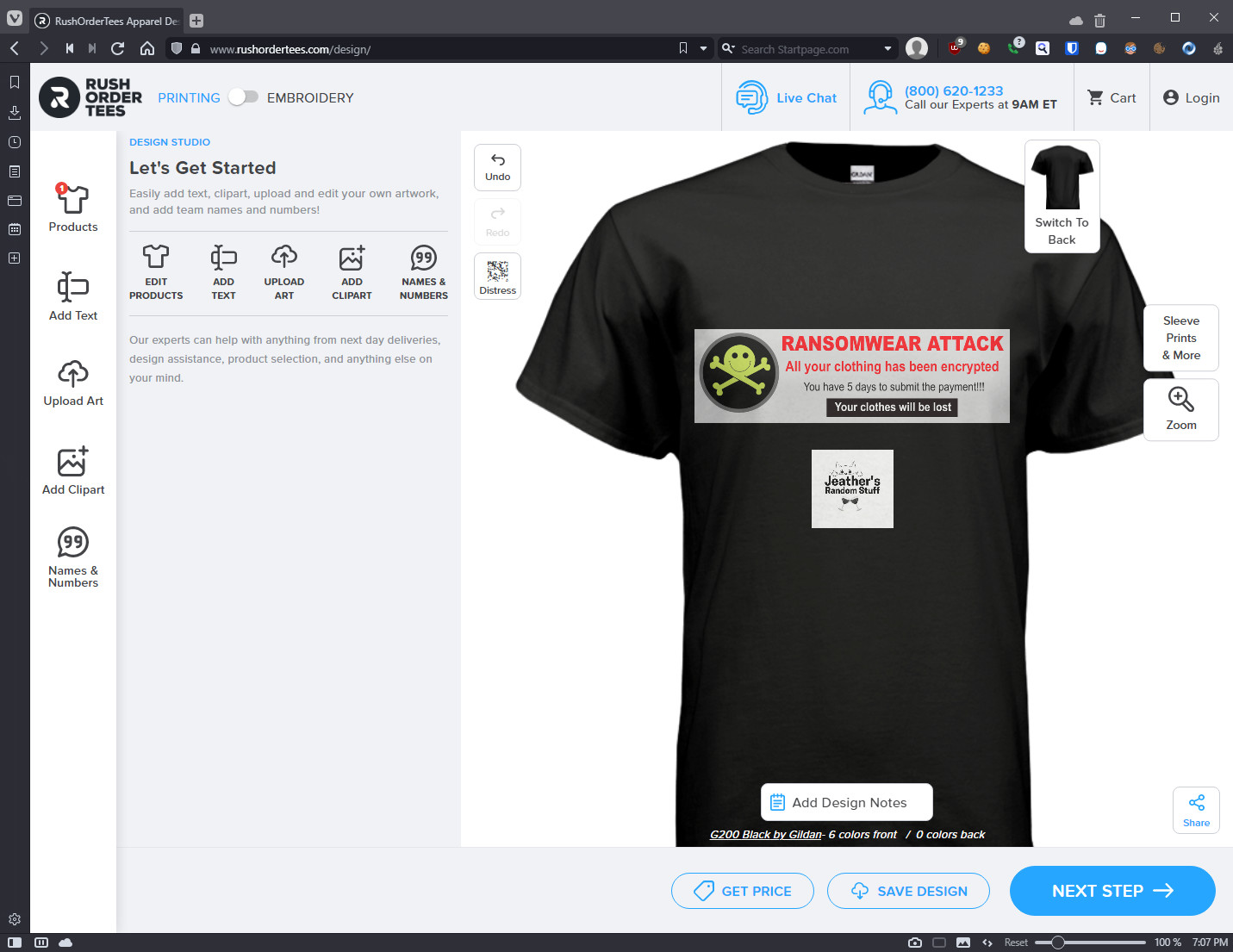Apply the Distress effect
1233x952 pixels.
497,277
